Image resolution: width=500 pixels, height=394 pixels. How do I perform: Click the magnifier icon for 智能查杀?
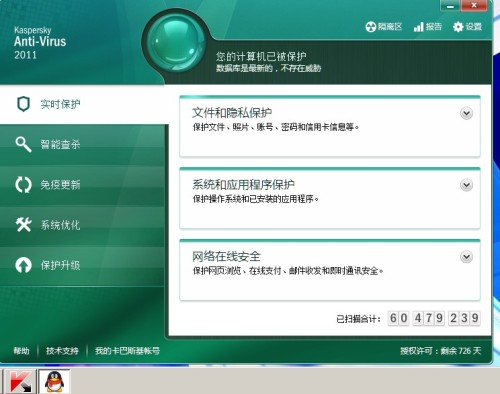point(23,144)
